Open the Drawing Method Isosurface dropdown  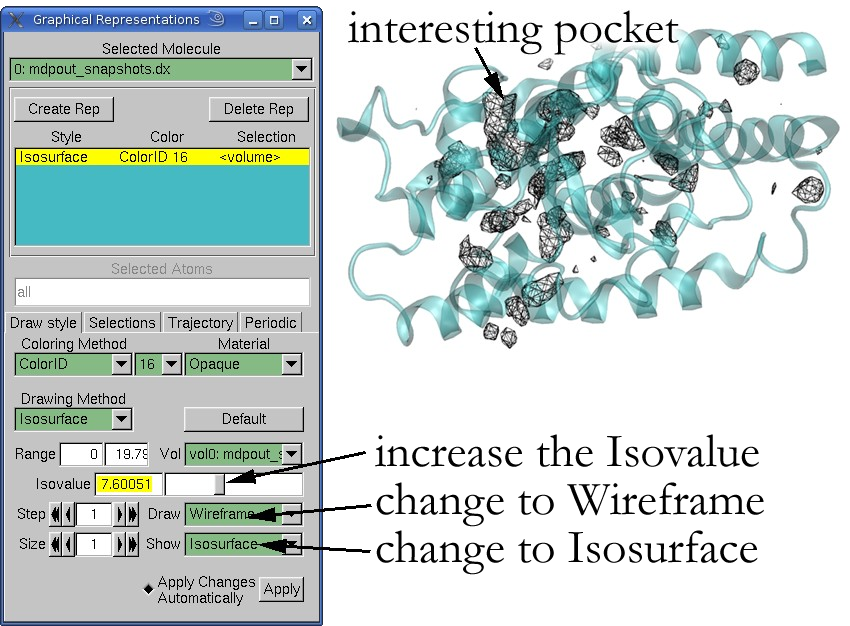point(120,419)
